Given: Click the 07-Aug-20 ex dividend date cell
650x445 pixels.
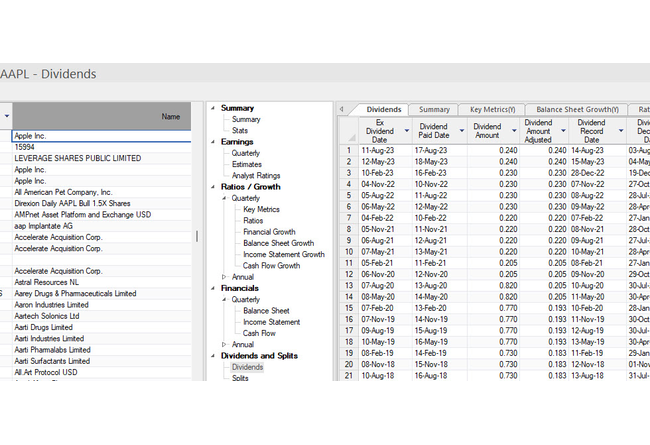Looking at the screenshot, I should [386, 286].
